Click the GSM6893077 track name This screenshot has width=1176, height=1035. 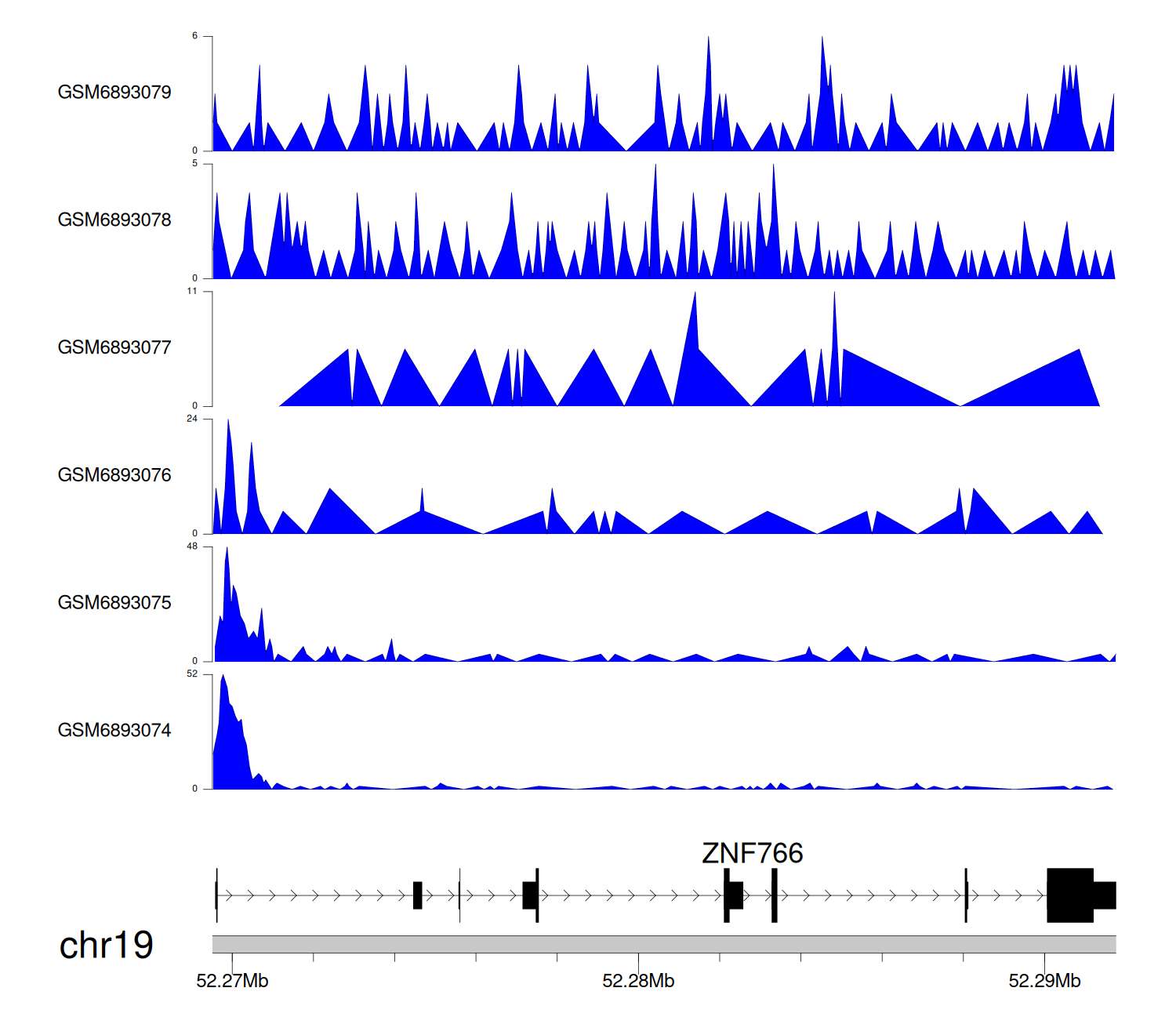[x=114, y=348]
